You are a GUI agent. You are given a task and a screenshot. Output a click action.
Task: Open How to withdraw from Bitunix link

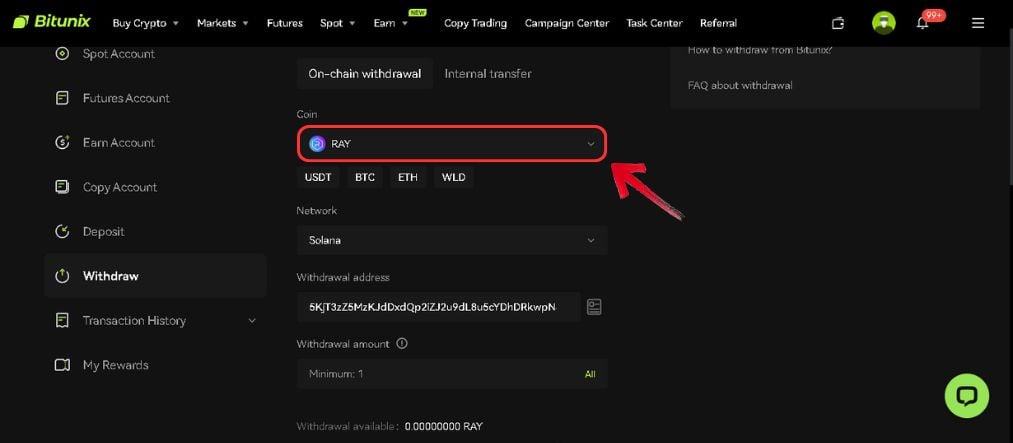click(x=760, y=50)
